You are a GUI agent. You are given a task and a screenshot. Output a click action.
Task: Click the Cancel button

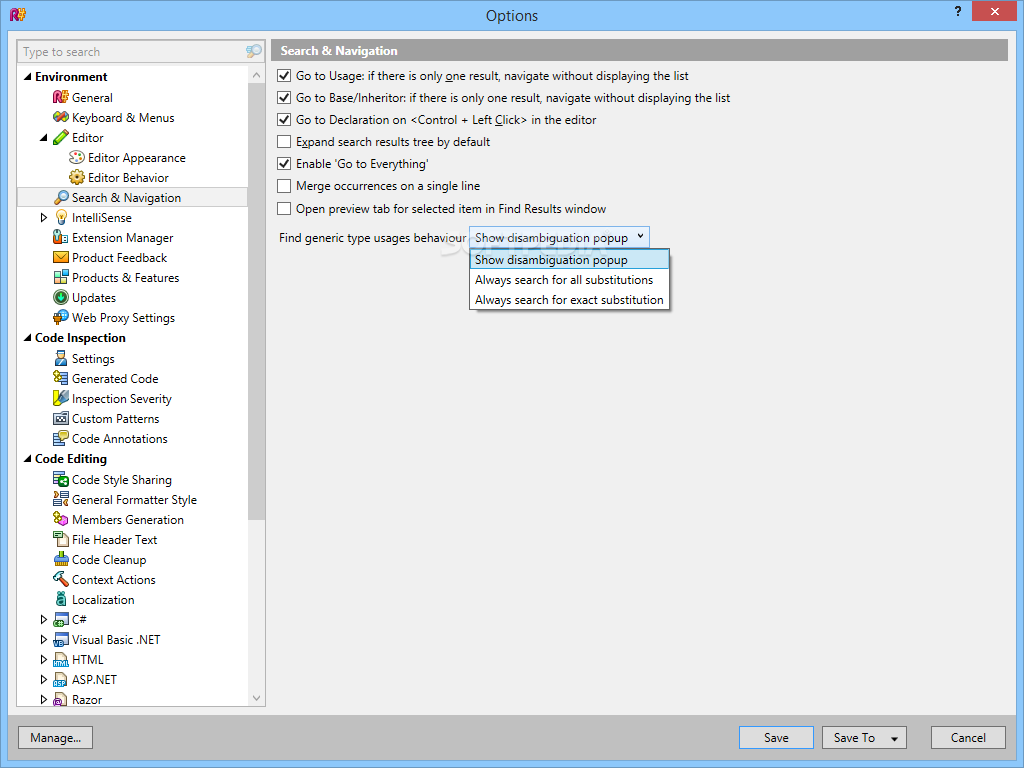coord(968,738)
